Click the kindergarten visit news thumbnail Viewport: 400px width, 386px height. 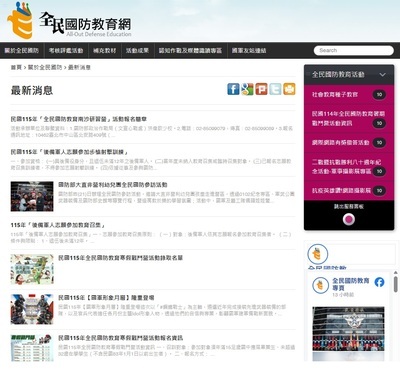click(32, 196)
